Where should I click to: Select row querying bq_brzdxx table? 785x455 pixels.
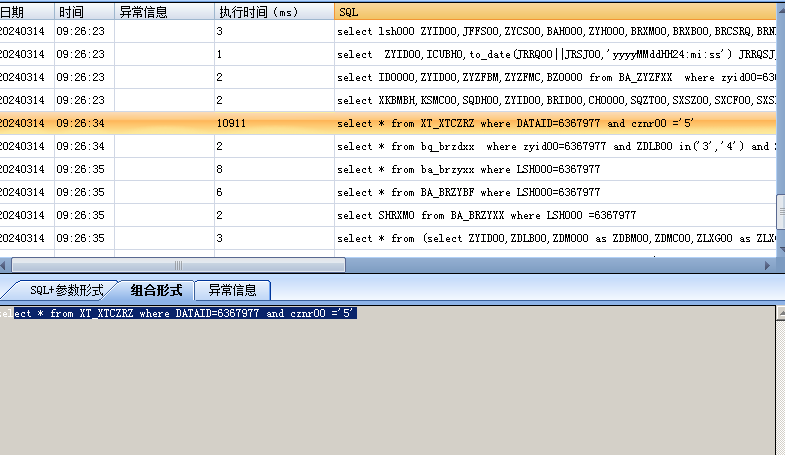(x=388, y=146)
